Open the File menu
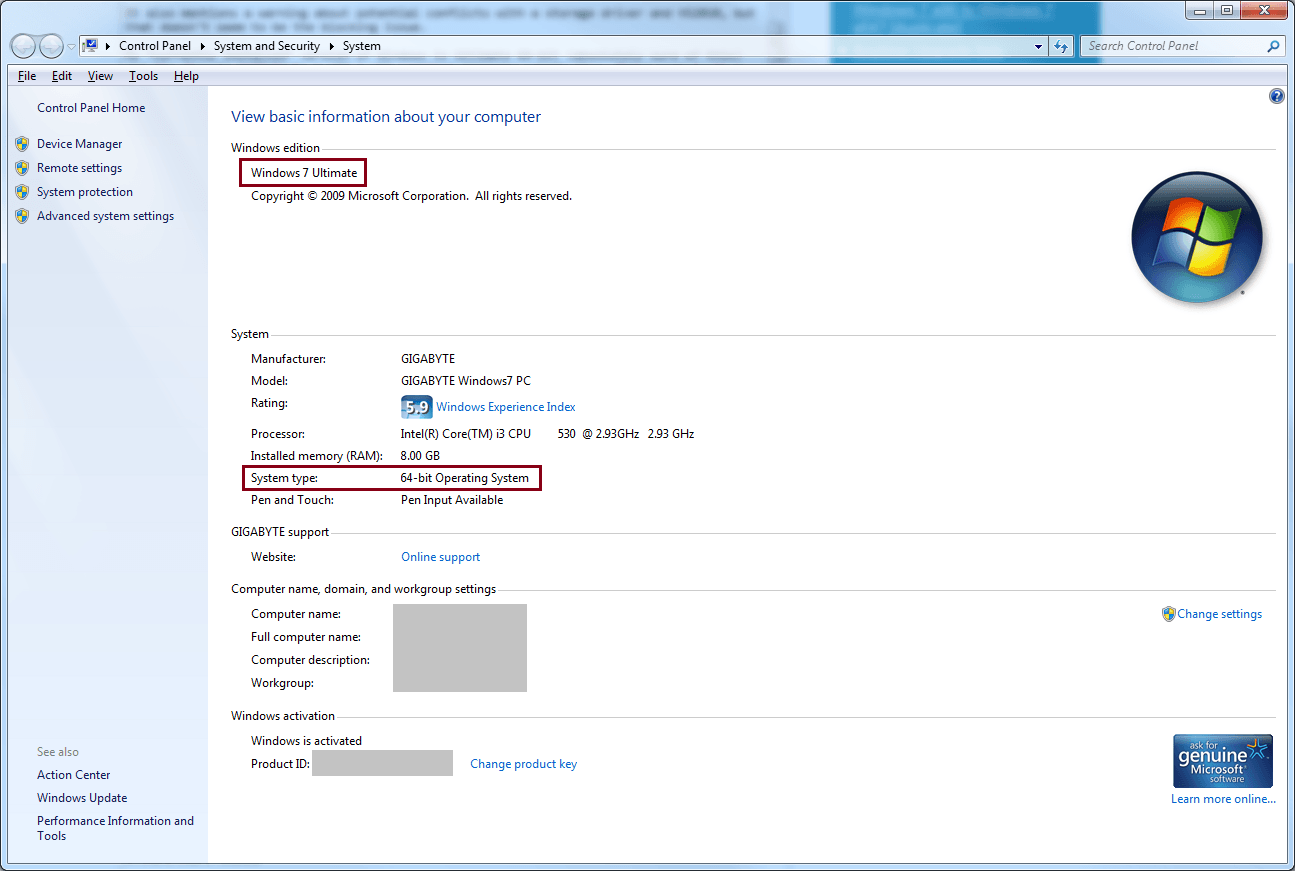Viewport: 1295px width, 871px height. (27, 76)
